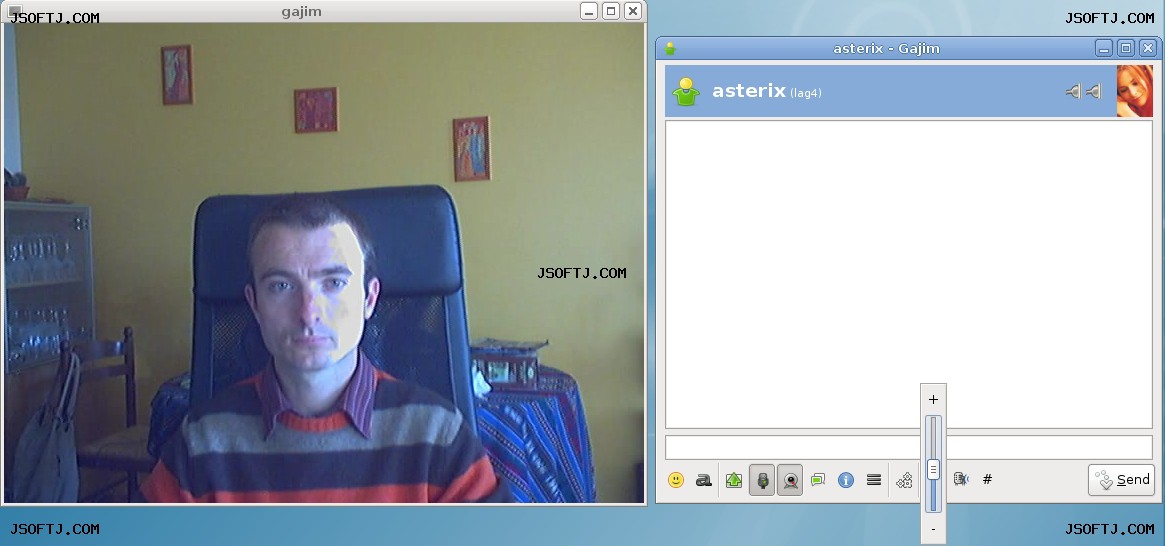Click the volume slider handle

tap(933, 469)
